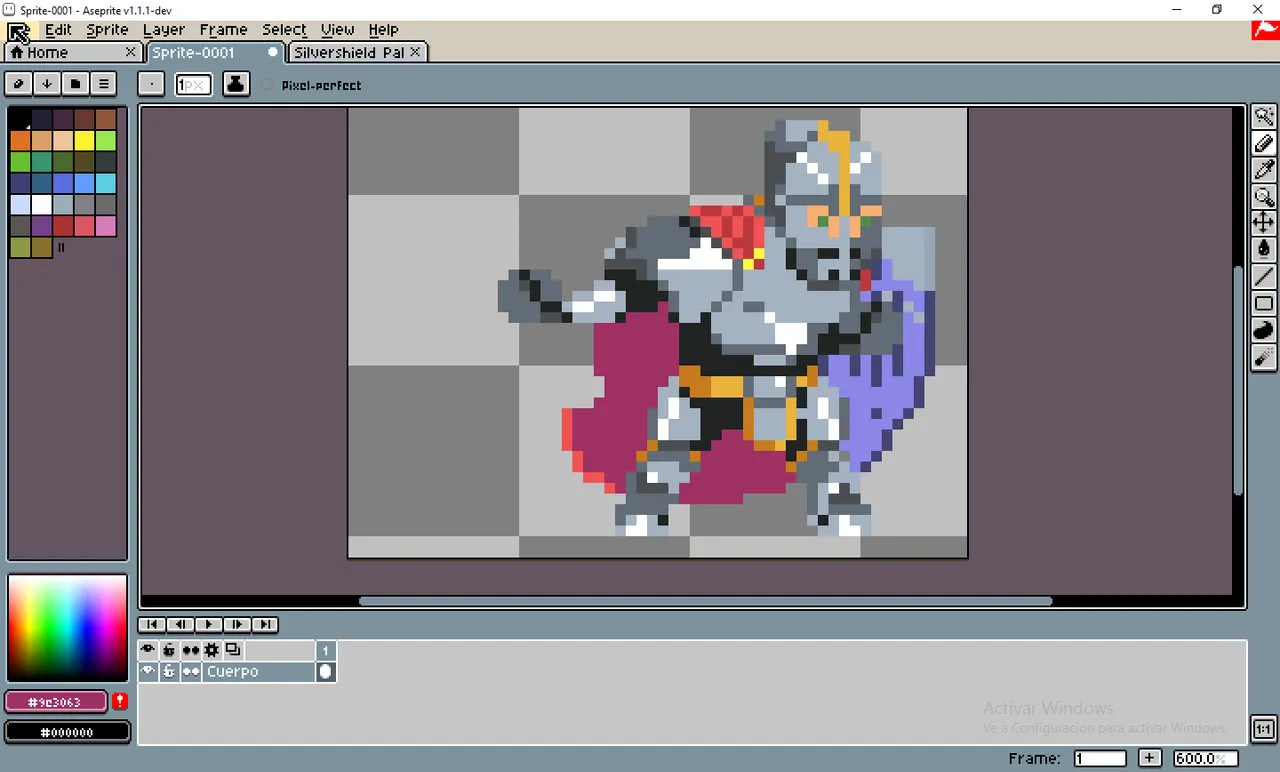This screenshot has height=772, width=1280.
Task: Open the palette options menu button
Action: tap(103, 84)
